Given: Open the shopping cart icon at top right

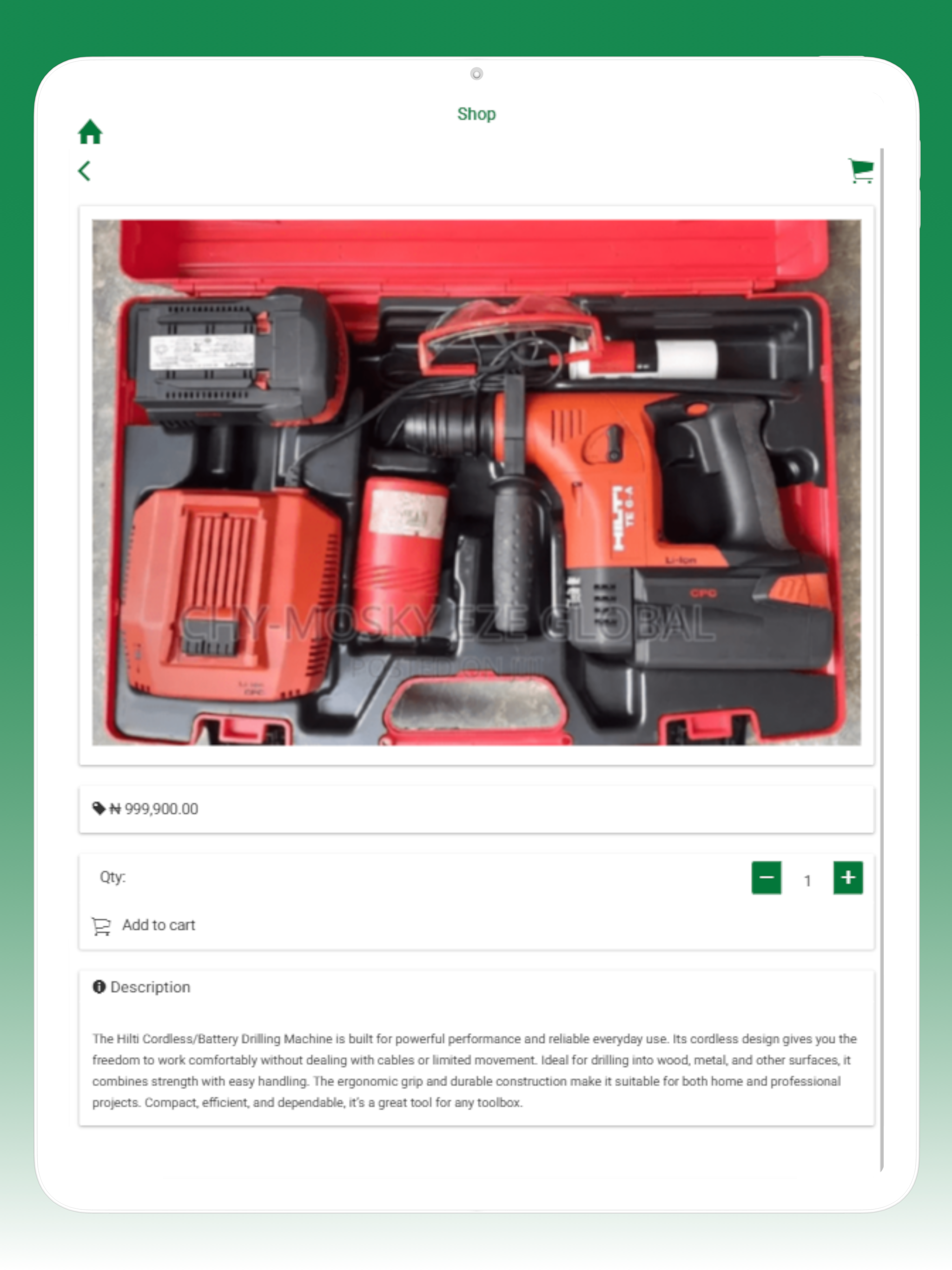Looking at the screenshot, I should (x=861, y=171).
